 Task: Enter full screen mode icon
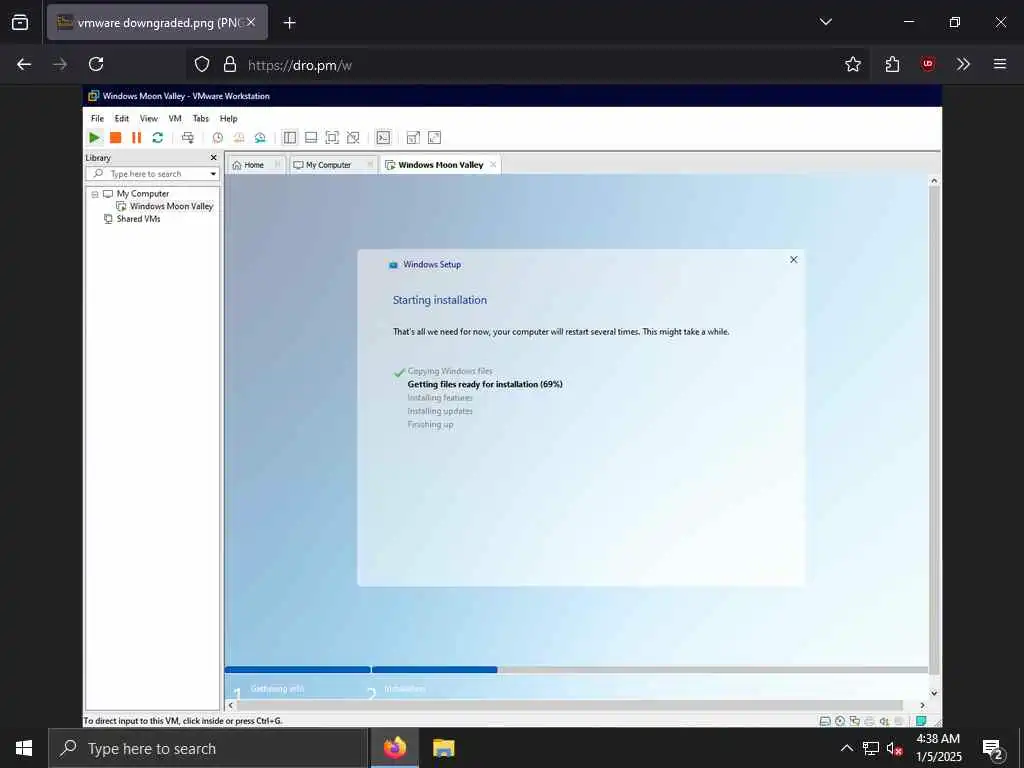(332, 137)
